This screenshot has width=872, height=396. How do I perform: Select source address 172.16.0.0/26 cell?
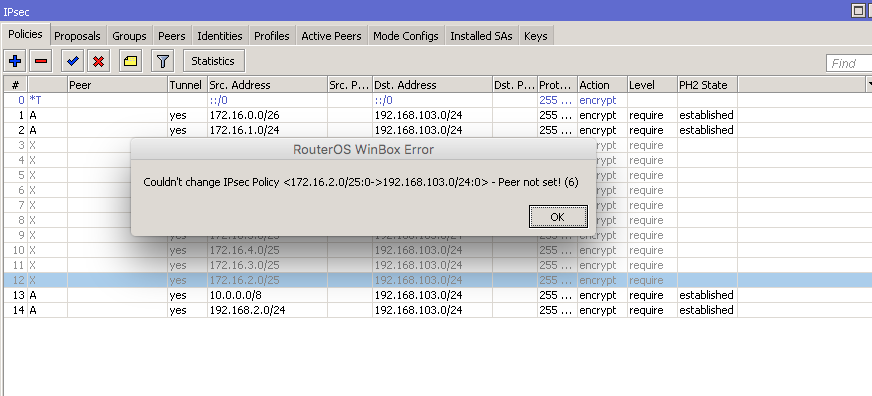267,115
